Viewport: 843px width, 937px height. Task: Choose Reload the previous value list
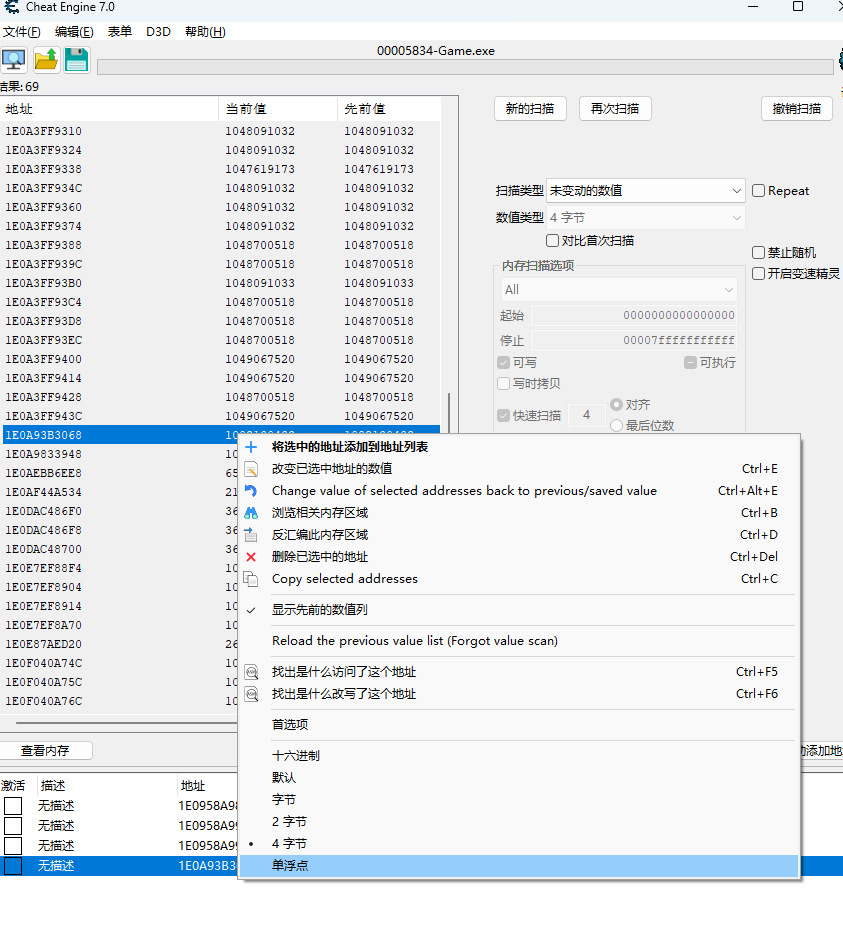pyautogui.click(x=519, y=641)
